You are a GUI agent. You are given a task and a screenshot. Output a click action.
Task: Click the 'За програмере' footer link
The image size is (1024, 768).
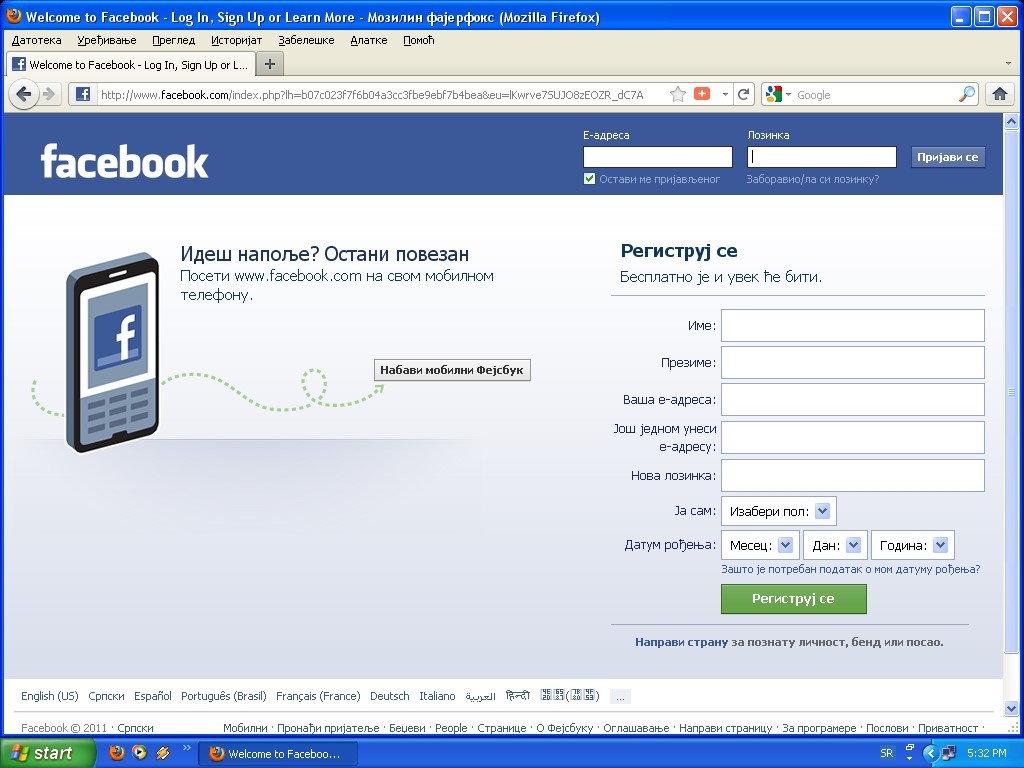819,728
